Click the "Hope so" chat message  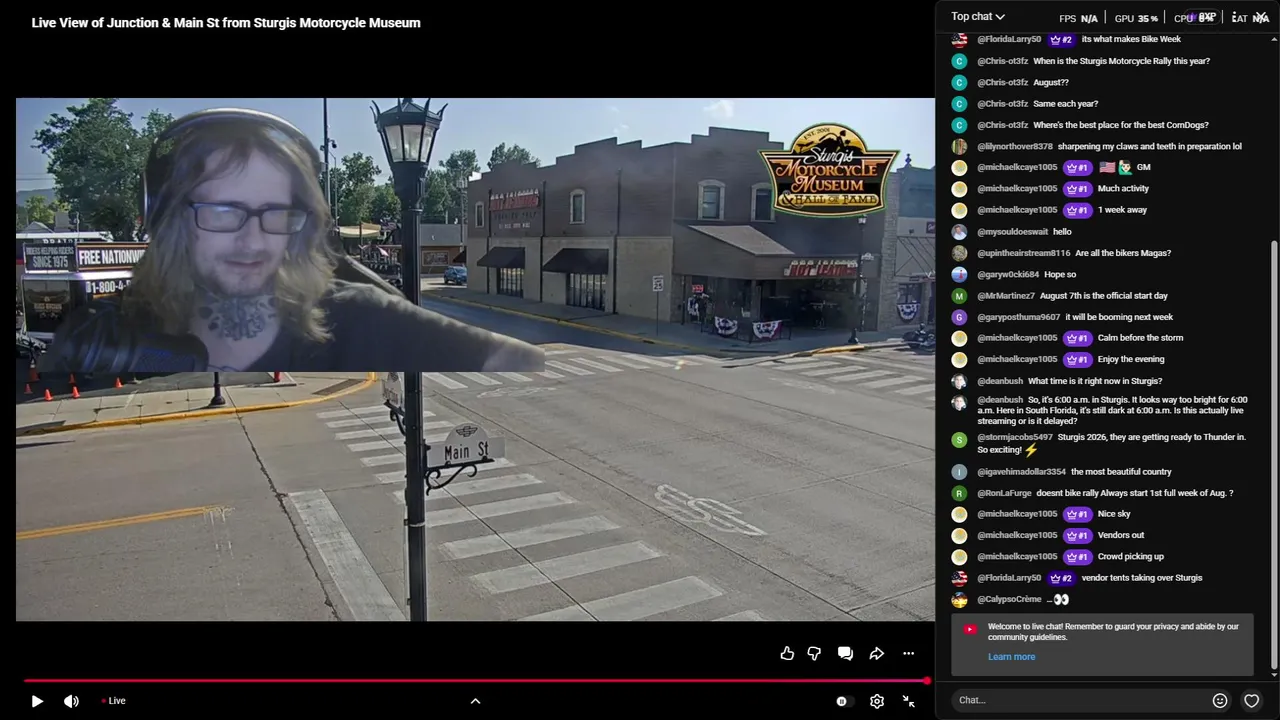[x=1060, y=274]
